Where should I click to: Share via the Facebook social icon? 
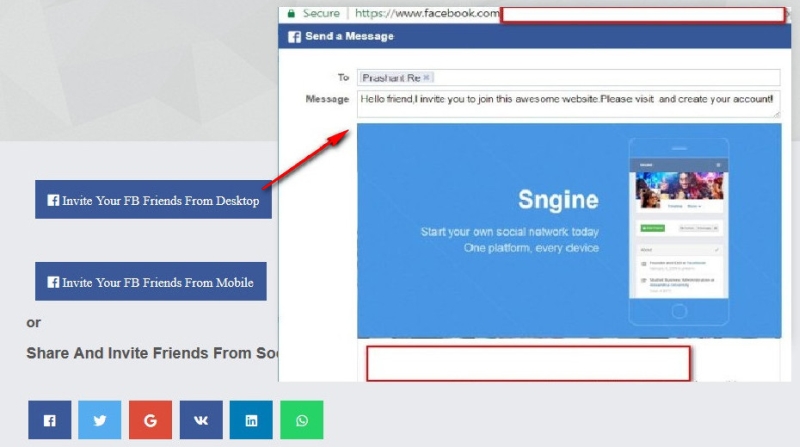click(x=49, y=420)
